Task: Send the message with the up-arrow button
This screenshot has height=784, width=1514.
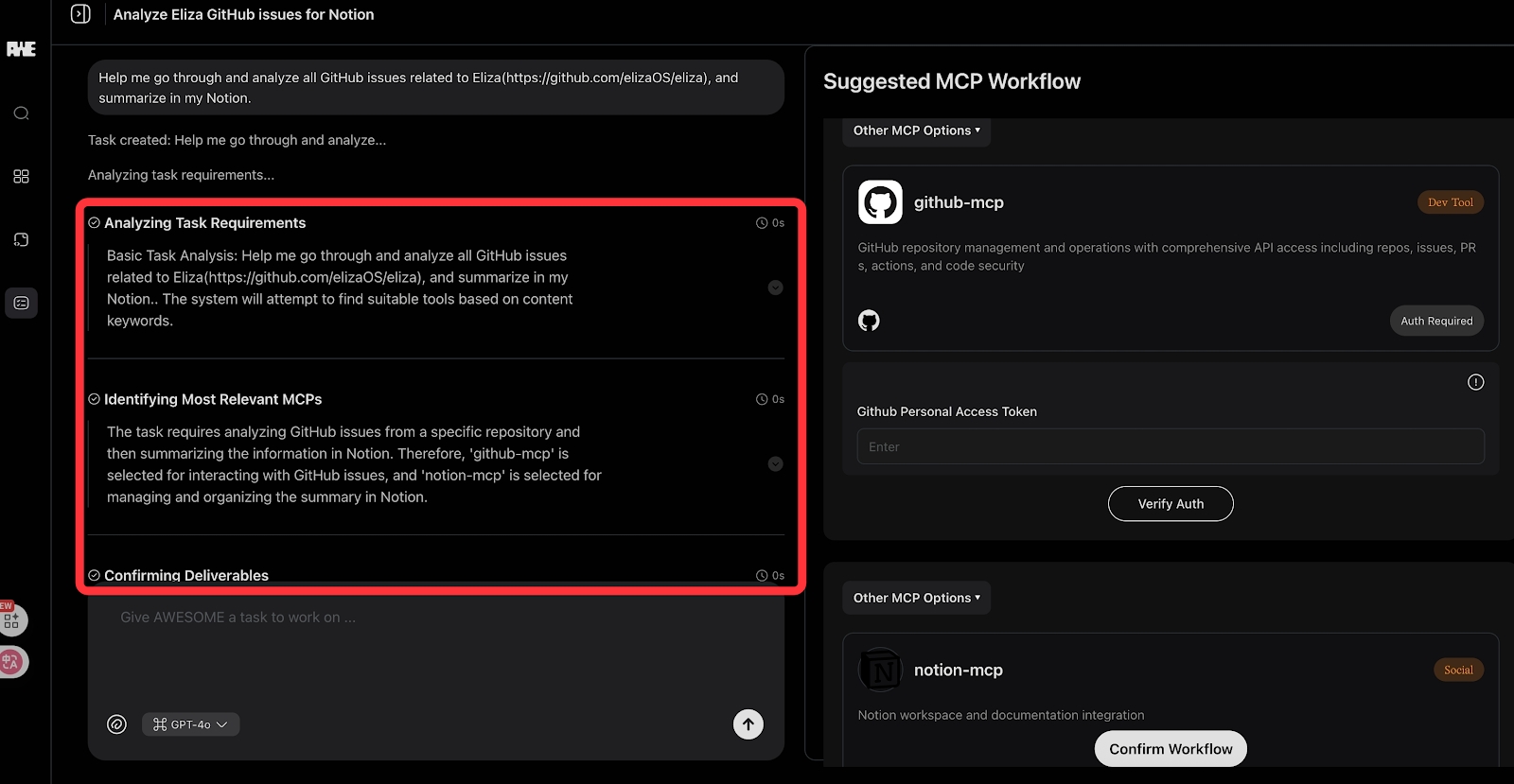Action: pyautogui.click(x=748, y=724)
